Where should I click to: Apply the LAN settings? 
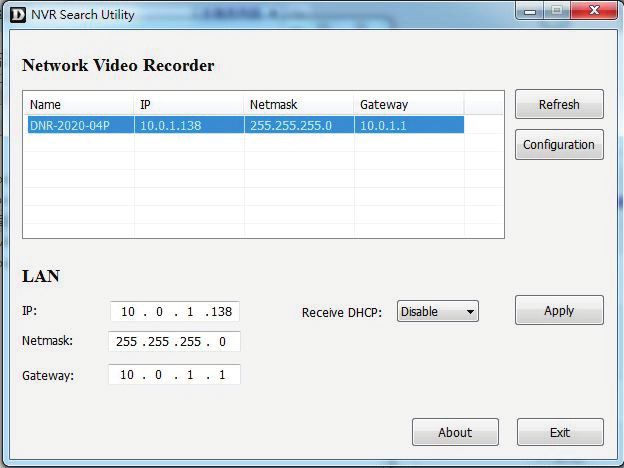pos(559,310)
